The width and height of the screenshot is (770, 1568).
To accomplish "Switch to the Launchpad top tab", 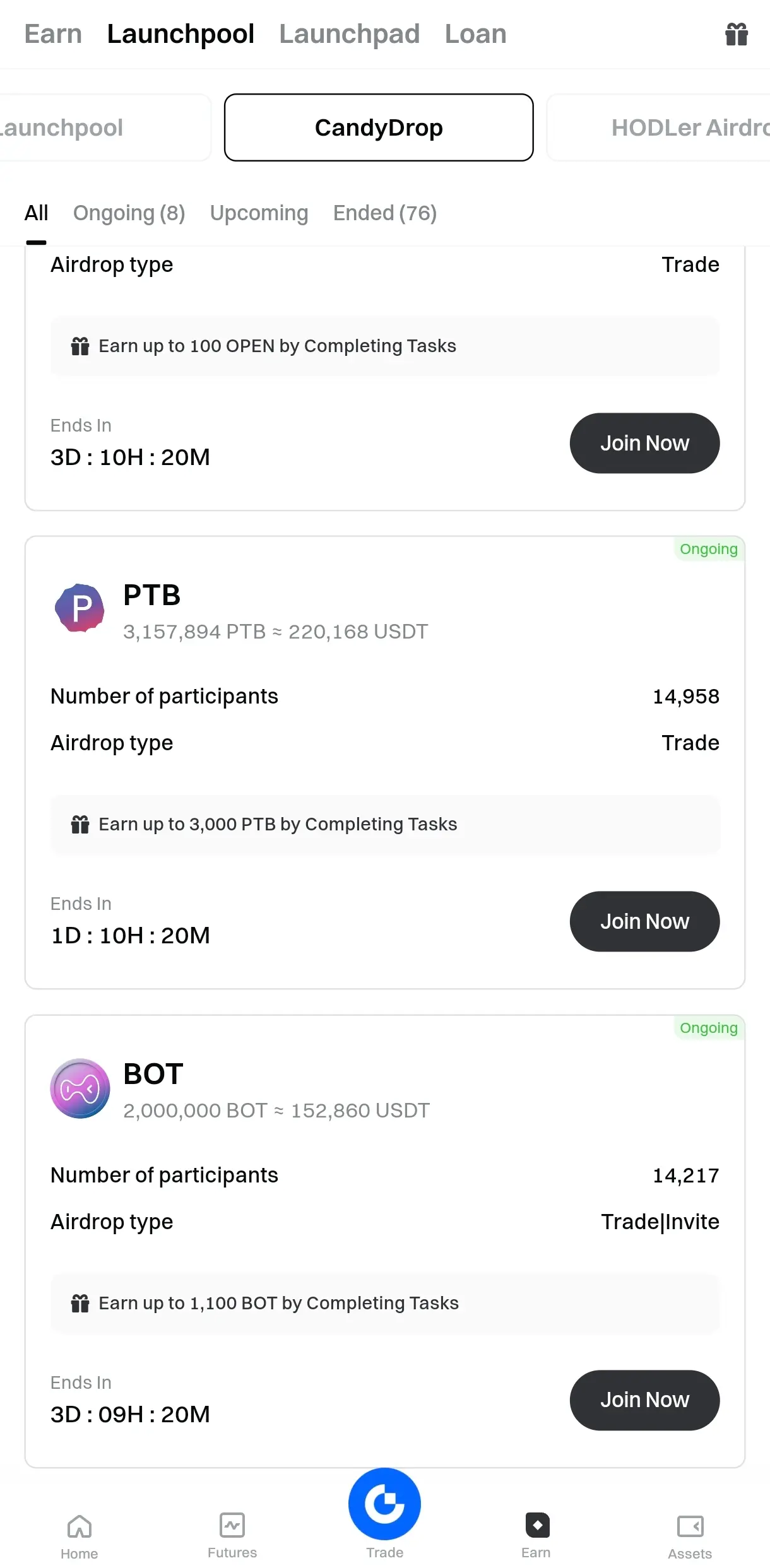I will click(350, 34).
